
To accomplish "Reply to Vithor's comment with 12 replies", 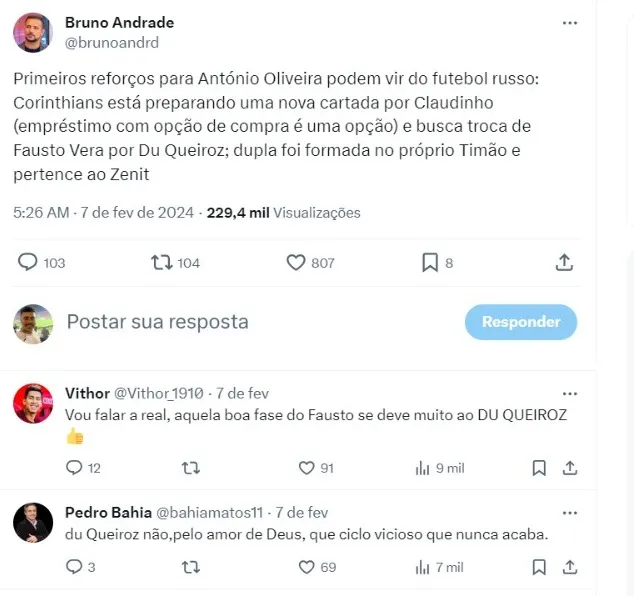I will [x=74, y=467].
